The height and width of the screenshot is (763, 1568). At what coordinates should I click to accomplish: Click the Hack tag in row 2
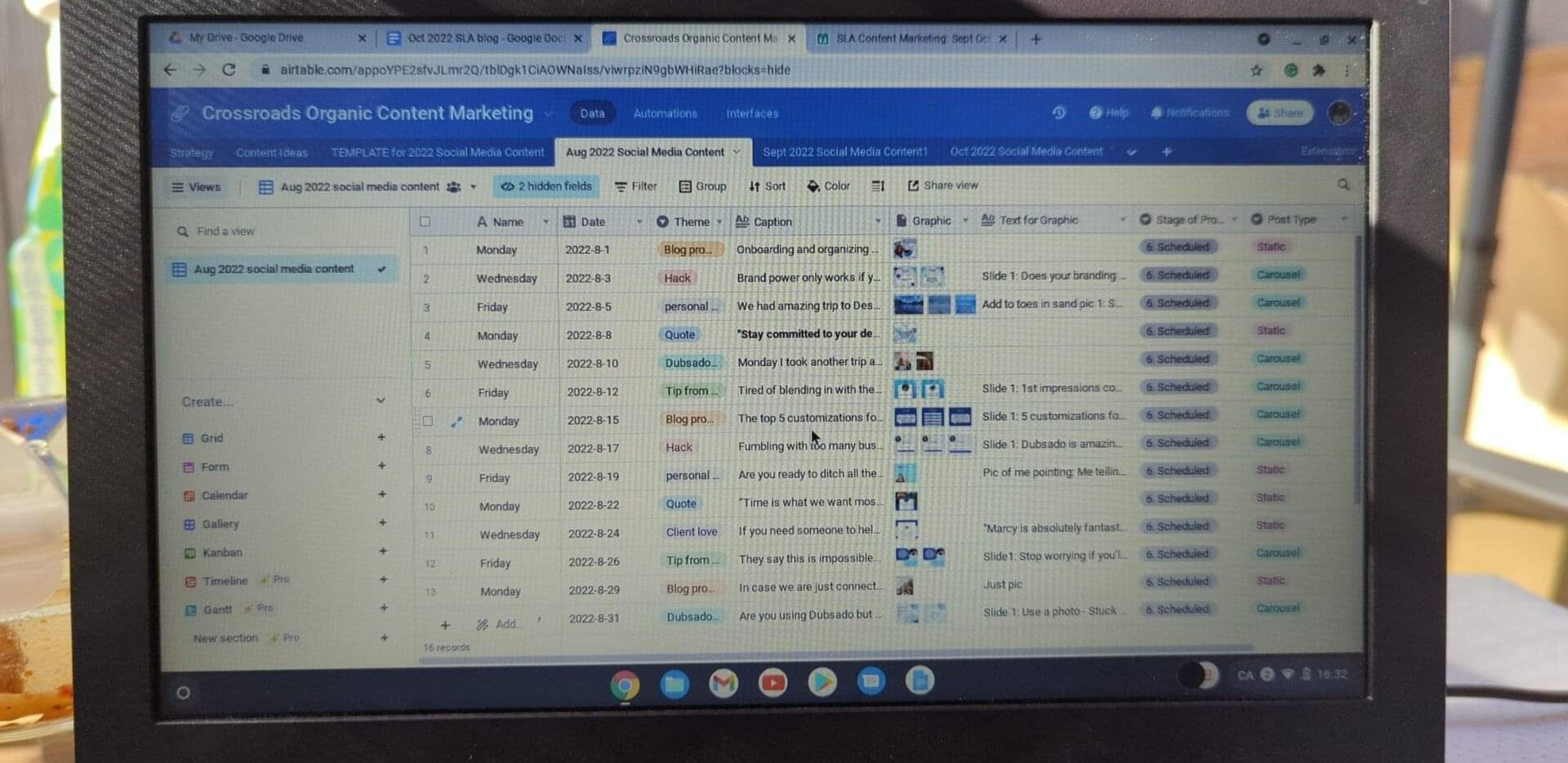(677, 279)
